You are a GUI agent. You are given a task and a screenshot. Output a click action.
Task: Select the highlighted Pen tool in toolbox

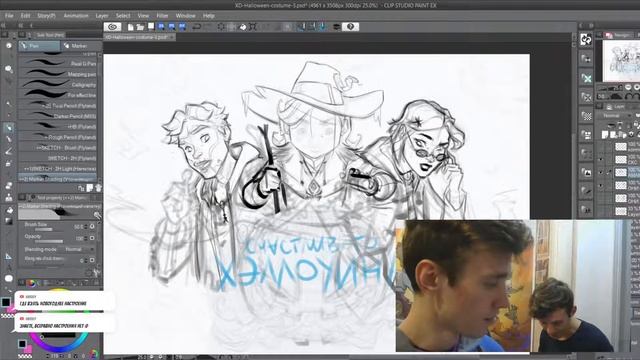coord(9,128)
